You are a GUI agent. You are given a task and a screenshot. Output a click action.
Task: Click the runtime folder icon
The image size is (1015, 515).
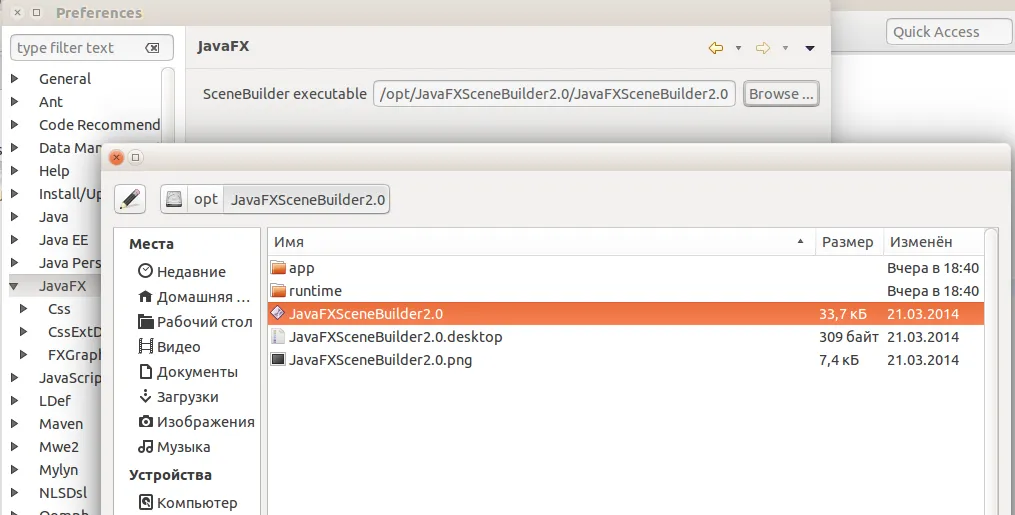tap(278, 290)
